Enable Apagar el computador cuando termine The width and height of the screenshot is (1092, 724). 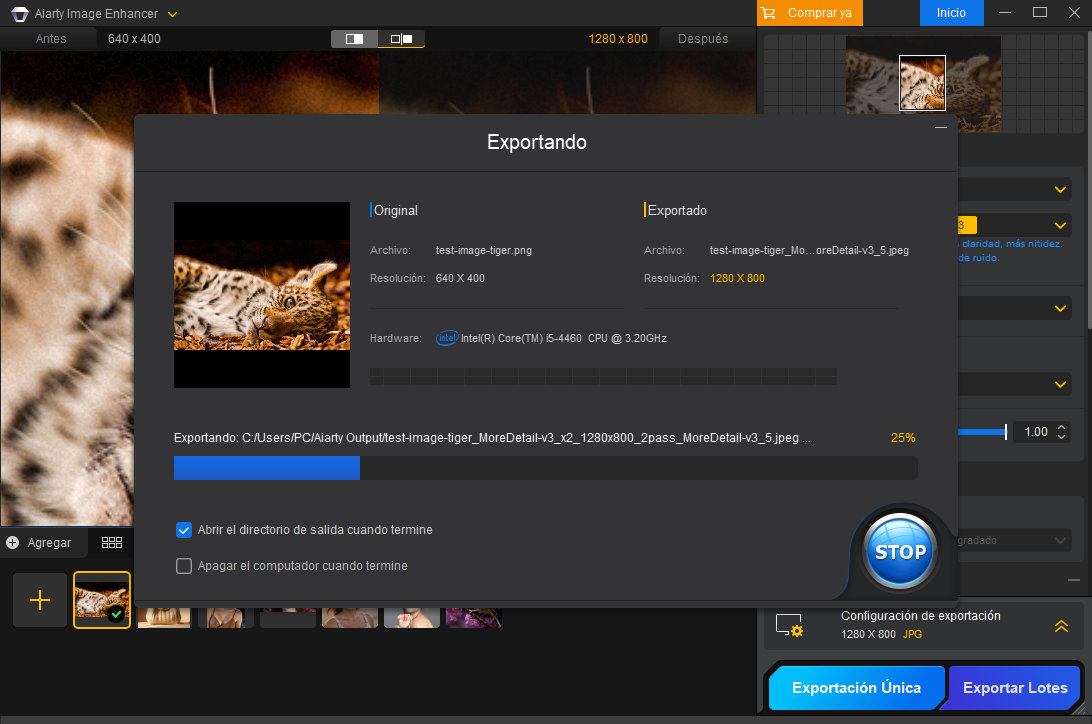[x=184, y=566]
